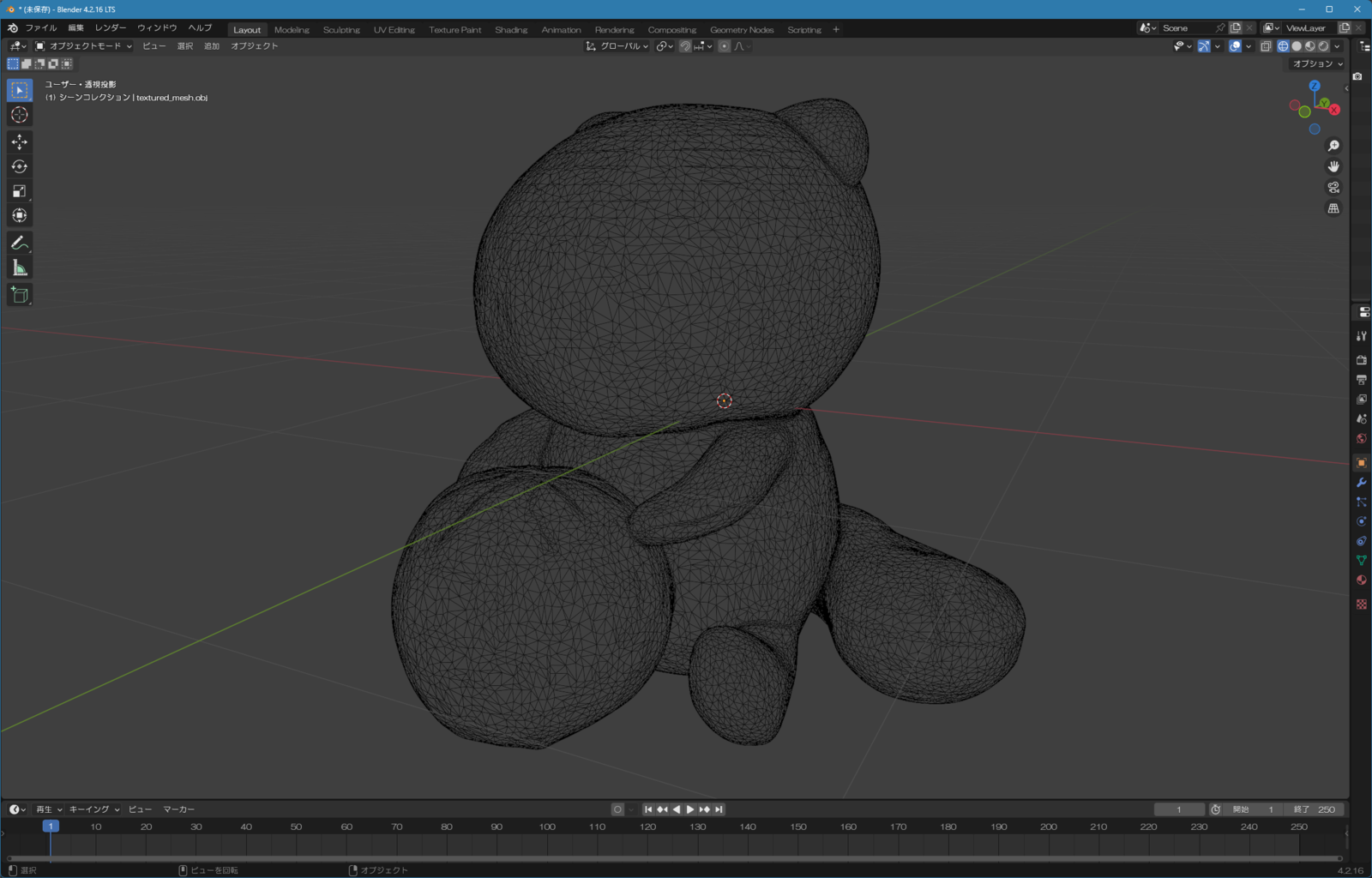Image resolution: width=1372 pixels, height=878 pixels.
Task: Select the Move tool in left toolbar
Action: click(x=20, y=141)
